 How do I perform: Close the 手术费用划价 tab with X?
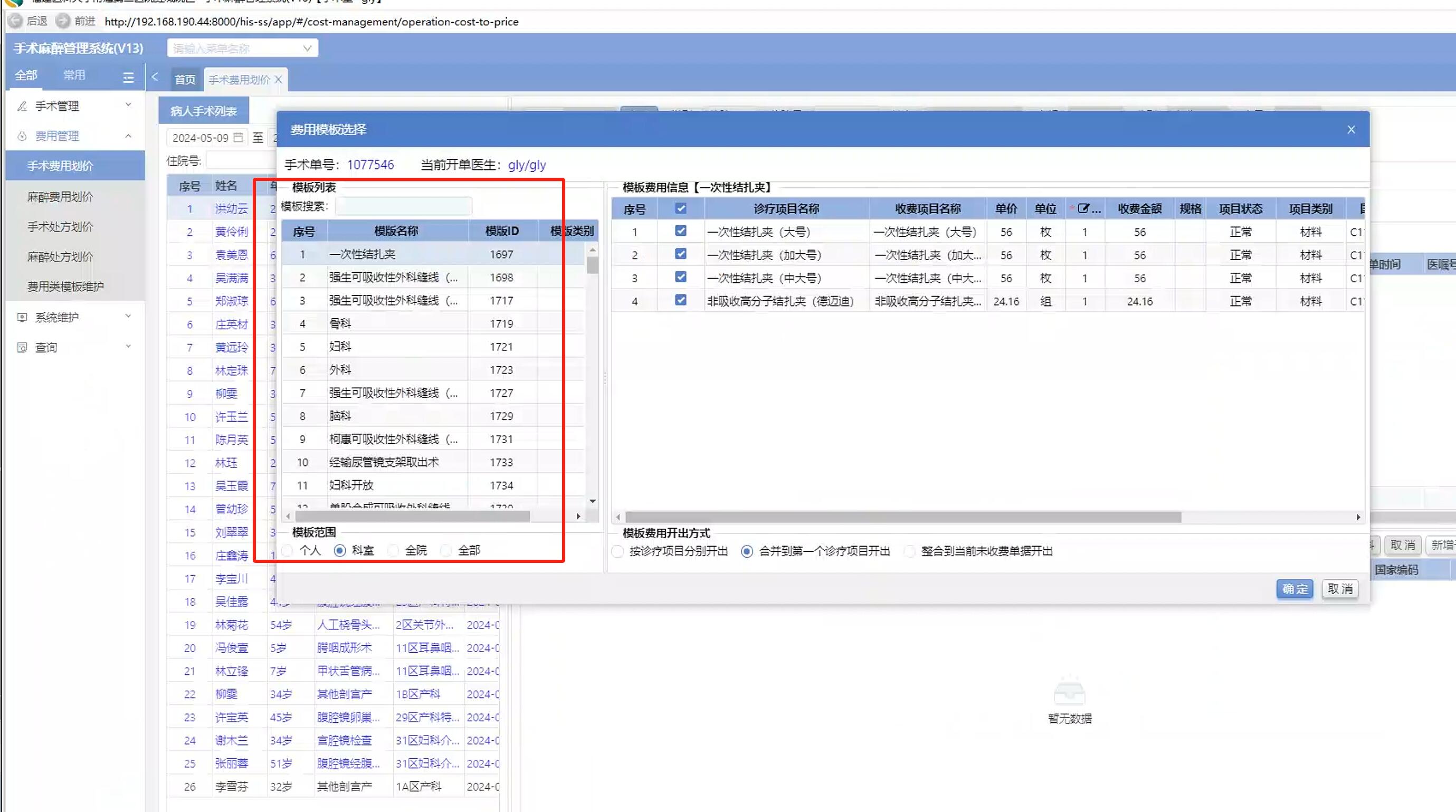tap(278, 80)
